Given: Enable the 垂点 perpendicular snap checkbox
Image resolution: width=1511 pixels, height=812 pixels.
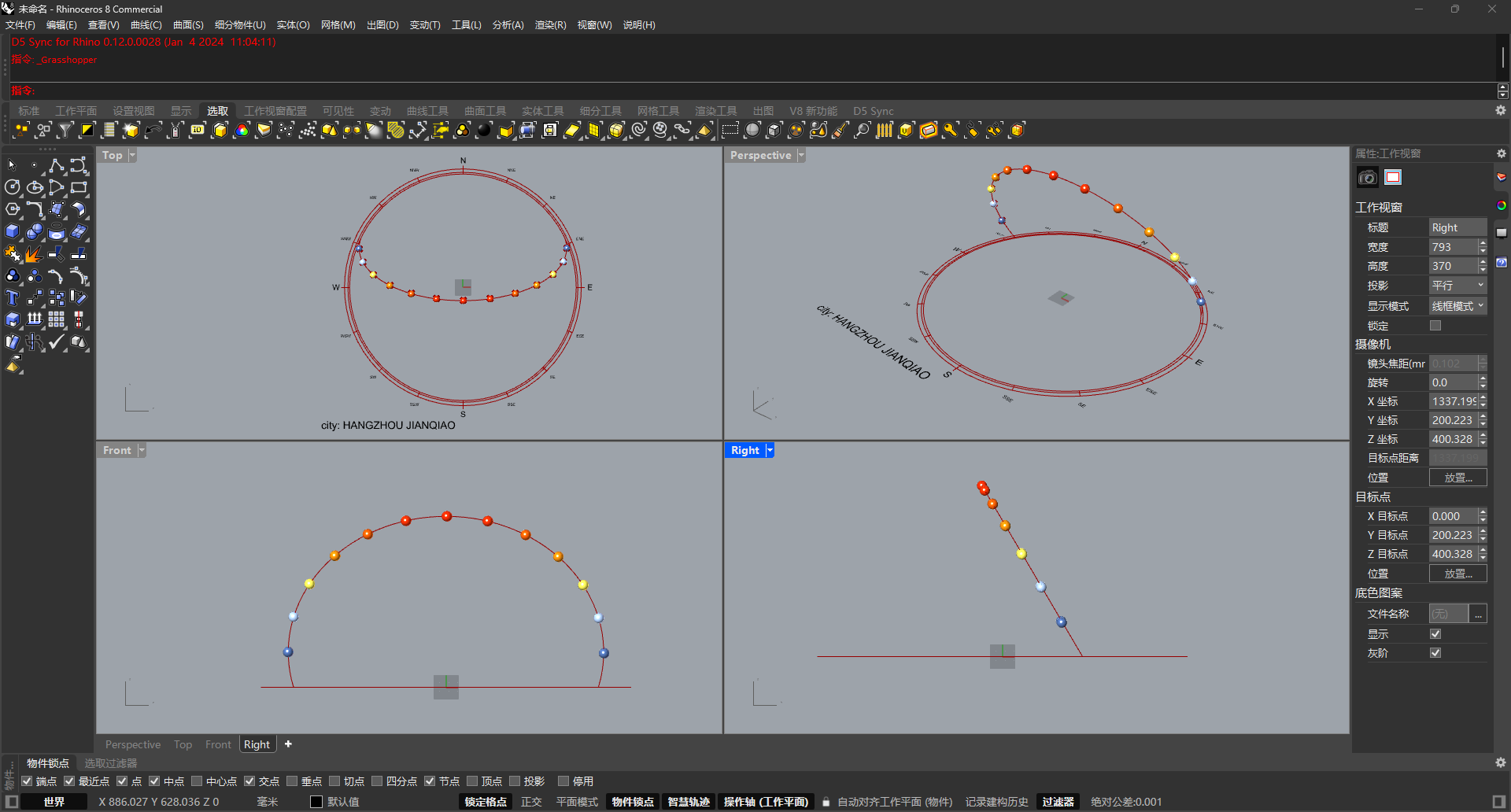Looking at the screenshot, I should tap(292, 781).
